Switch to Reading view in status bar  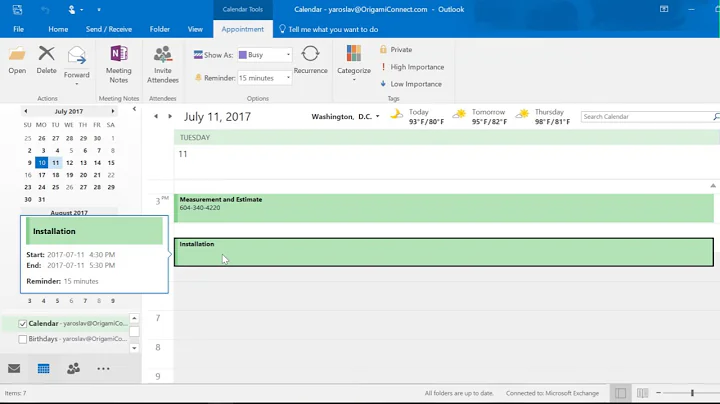click(642, 393)
